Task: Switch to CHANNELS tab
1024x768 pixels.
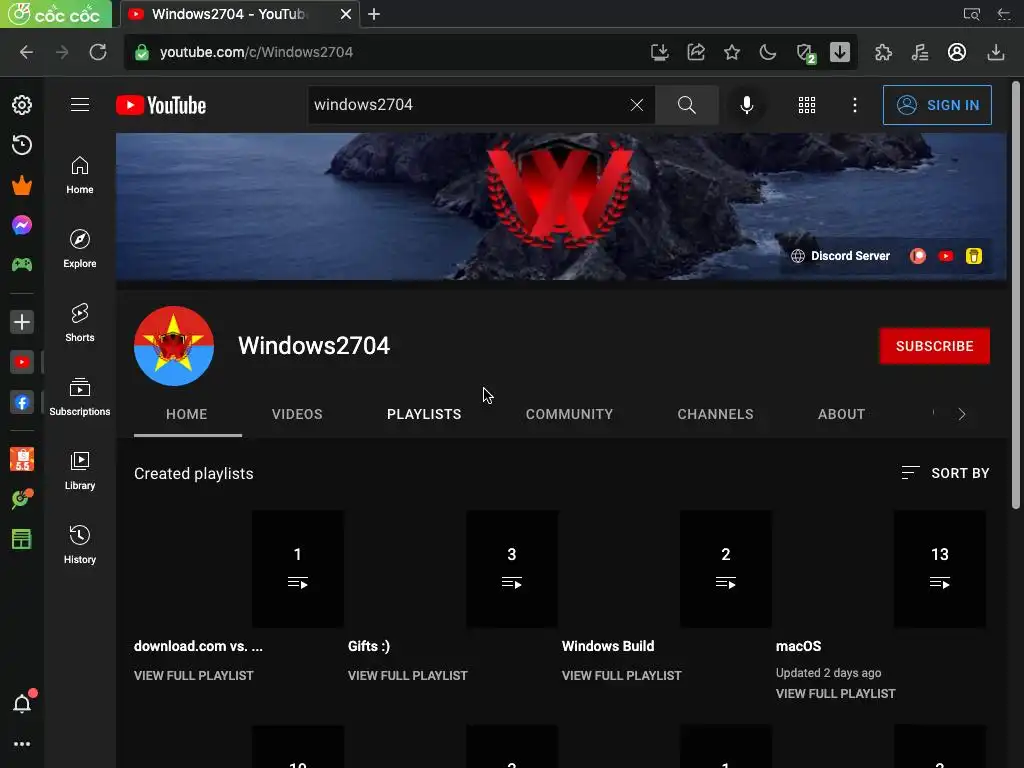Action: point(715,414)
